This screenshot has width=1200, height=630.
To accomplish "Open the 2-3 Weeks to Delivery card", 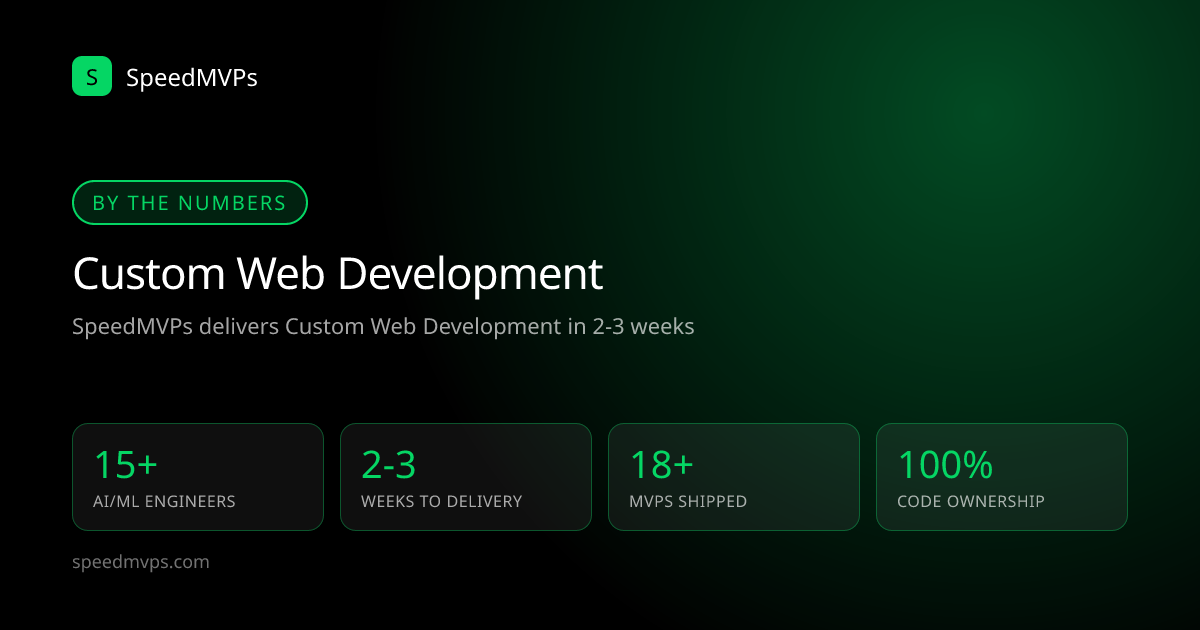I will (466, 477).
